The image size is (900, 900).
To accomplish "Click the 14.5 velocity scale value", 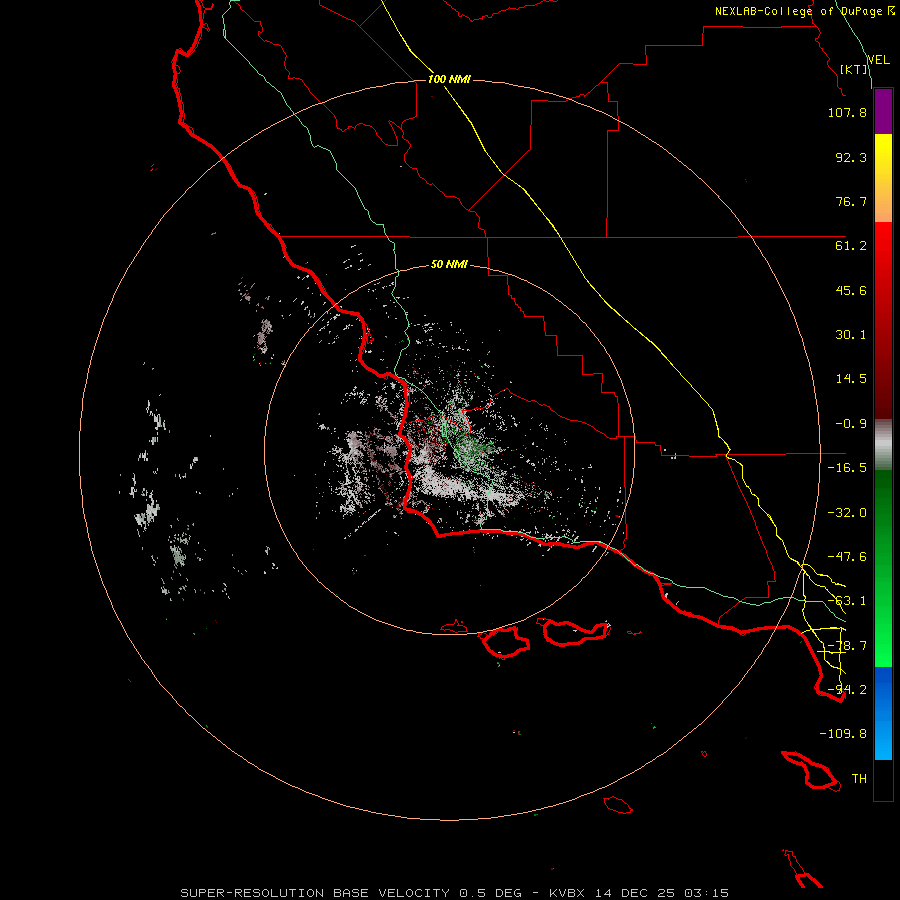I will (x=851, y=379).
